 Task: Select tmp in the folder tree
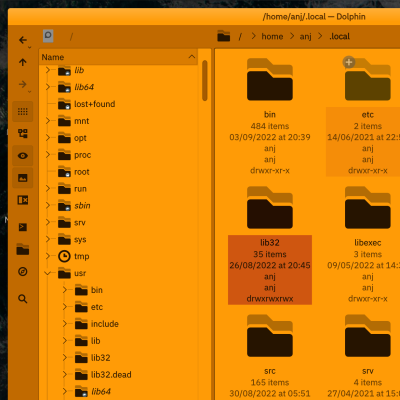82,256
